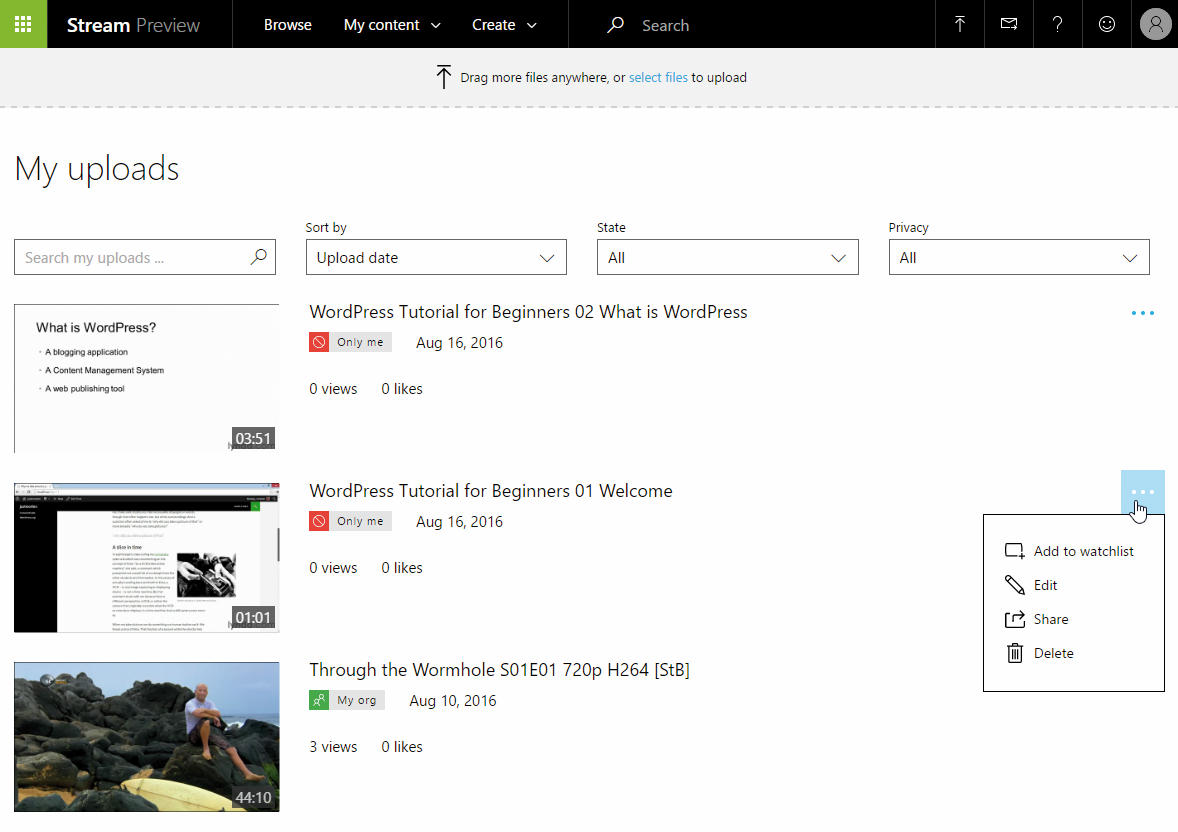
Task: Click the Only me label for 02 video
Action: coord(360,342)
